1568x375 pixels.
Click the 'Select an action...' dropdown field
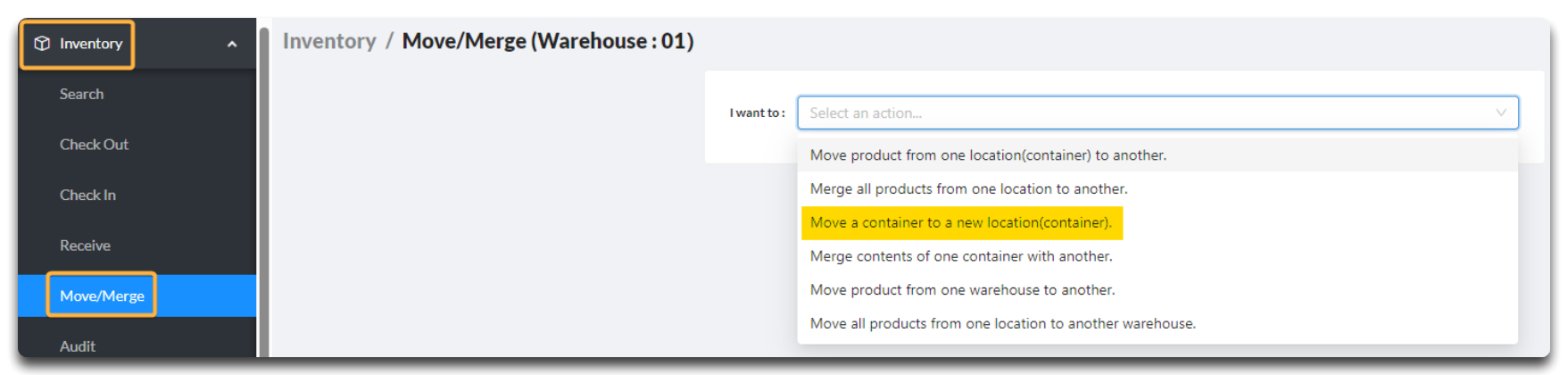pos(1157,112)
